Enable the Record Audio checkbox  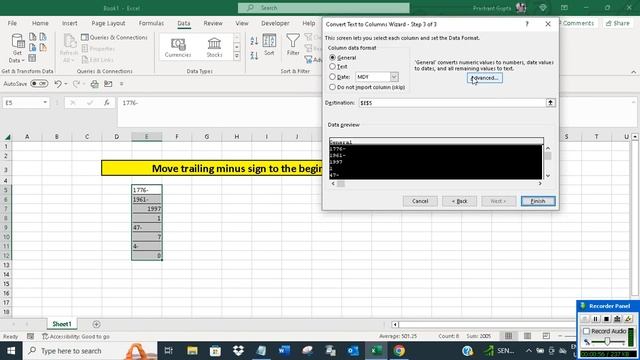pyautogui.click(x=587, y=331)
